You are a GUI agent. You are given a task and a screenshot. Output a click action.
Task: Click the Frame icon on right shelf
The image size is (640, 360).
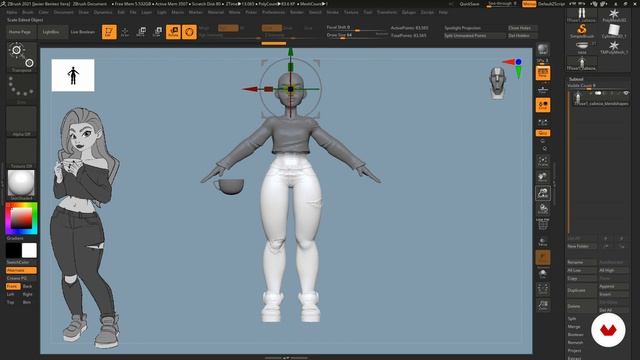pyautogui.click(x=543, y=160)
